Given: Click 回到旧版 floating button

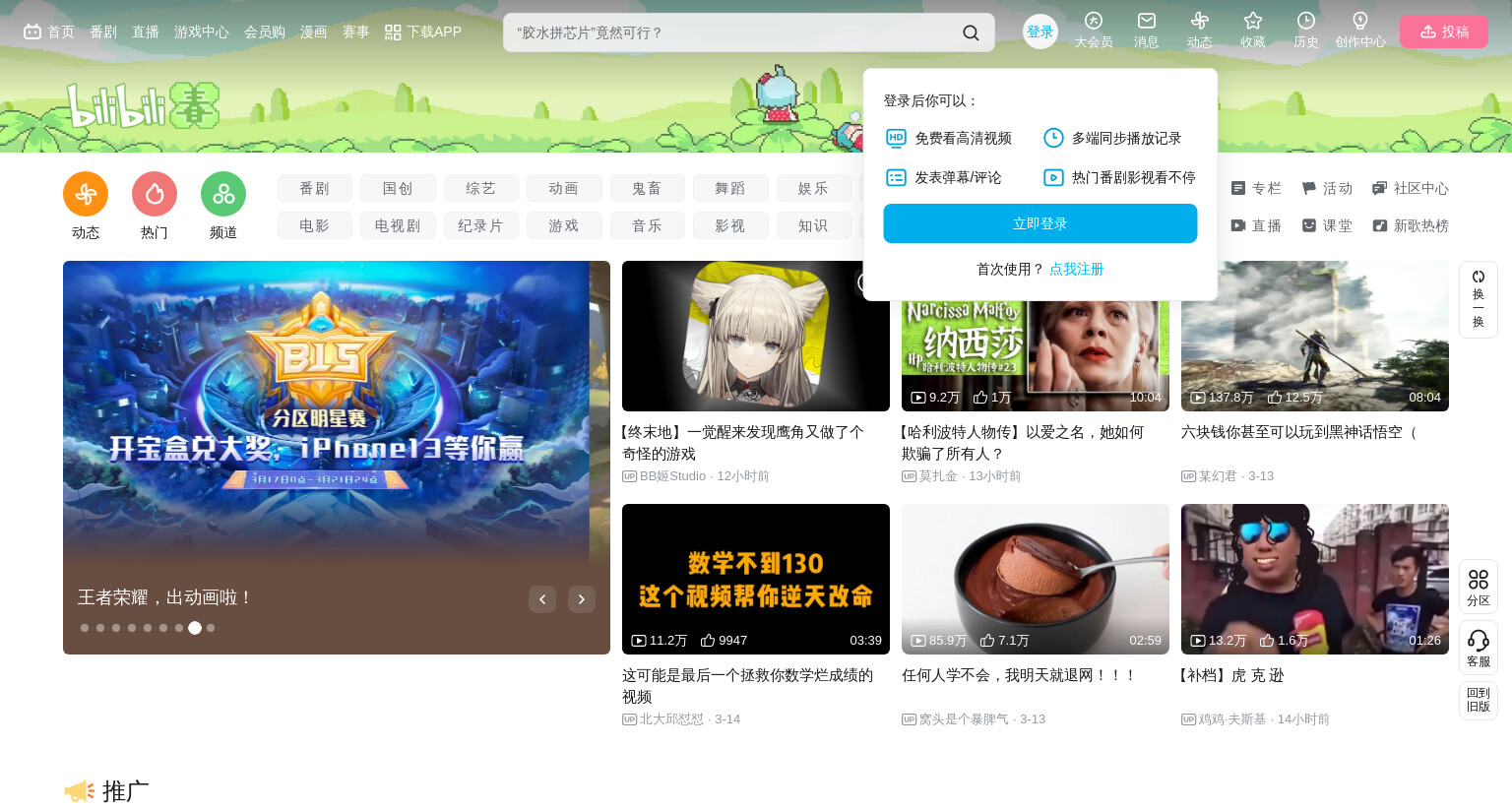Looking at the screenshot, I should 1479,700.
